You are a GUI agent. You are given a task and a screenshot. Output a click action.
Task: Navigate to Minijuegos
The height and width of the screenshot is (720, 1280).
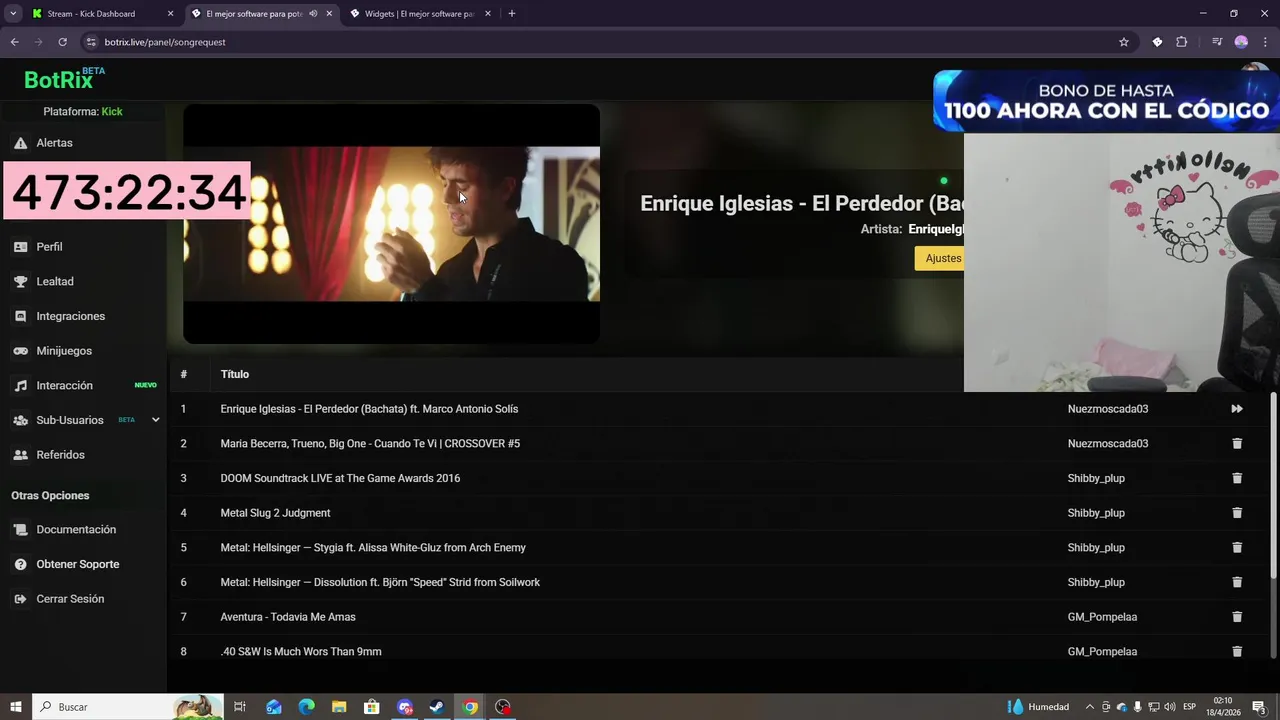click(64, 351)
